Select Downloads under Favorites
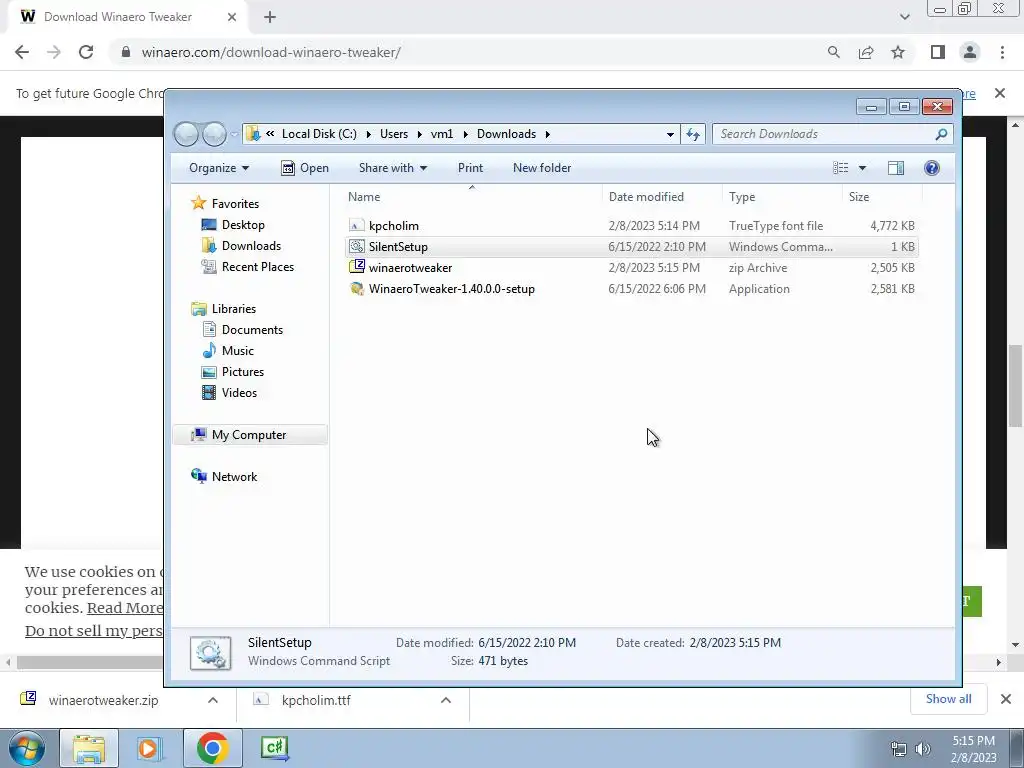1024x768 pixels. click(x=251, y=246)
